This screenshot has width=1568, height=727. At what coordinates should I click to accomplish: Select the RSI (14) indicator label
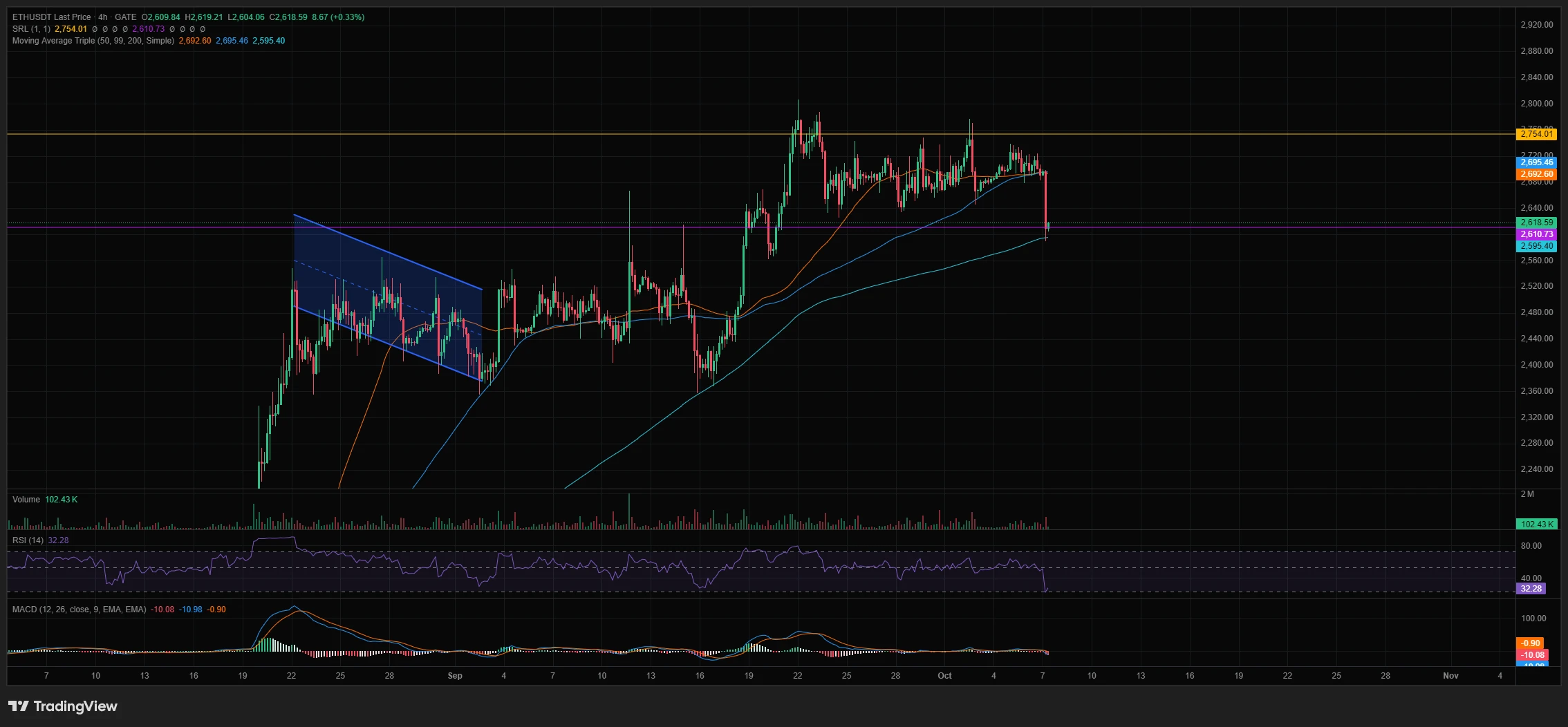[x=28, y=540]
